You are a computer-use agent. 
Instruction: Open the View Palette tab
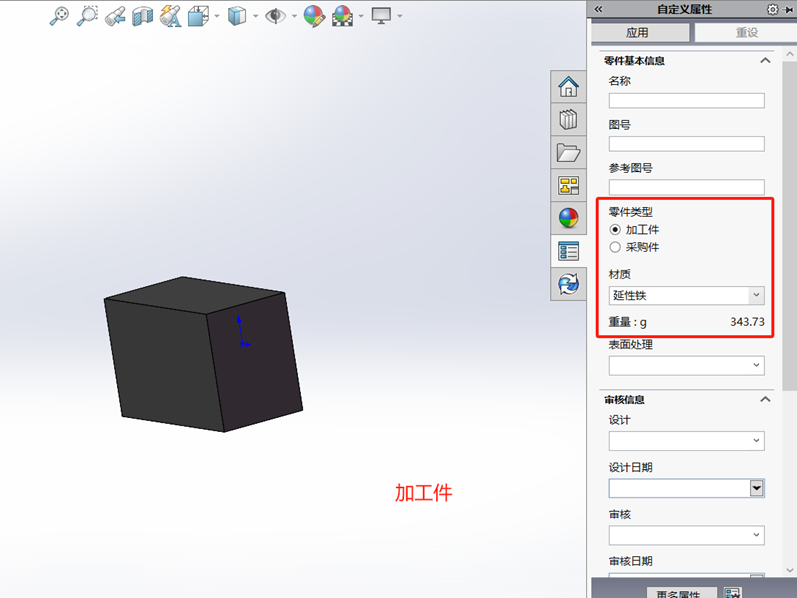[x=568, y=186]
